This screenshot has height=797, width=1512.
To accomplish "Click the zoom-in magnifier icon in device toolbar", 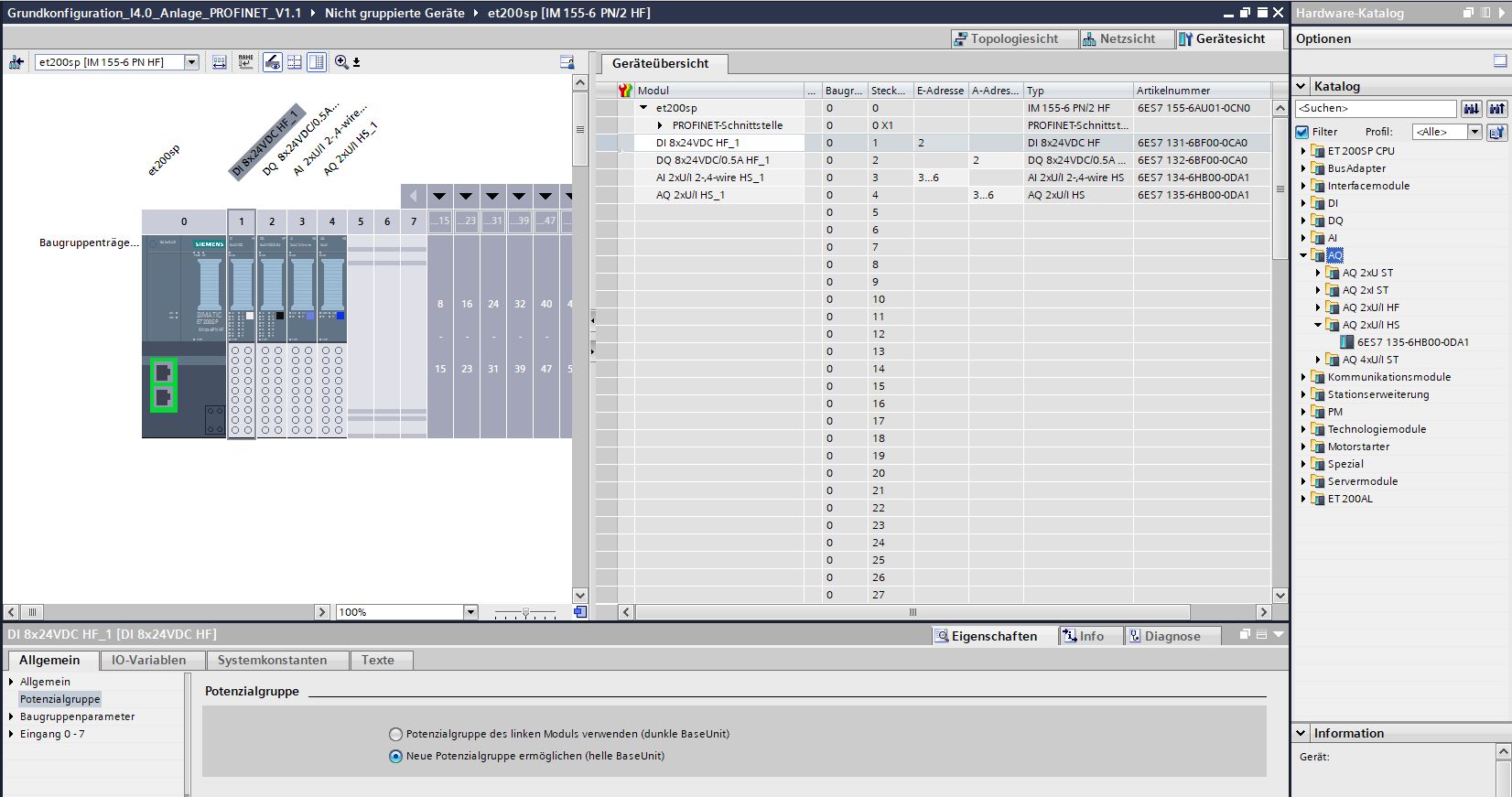I will pos(341,62).
